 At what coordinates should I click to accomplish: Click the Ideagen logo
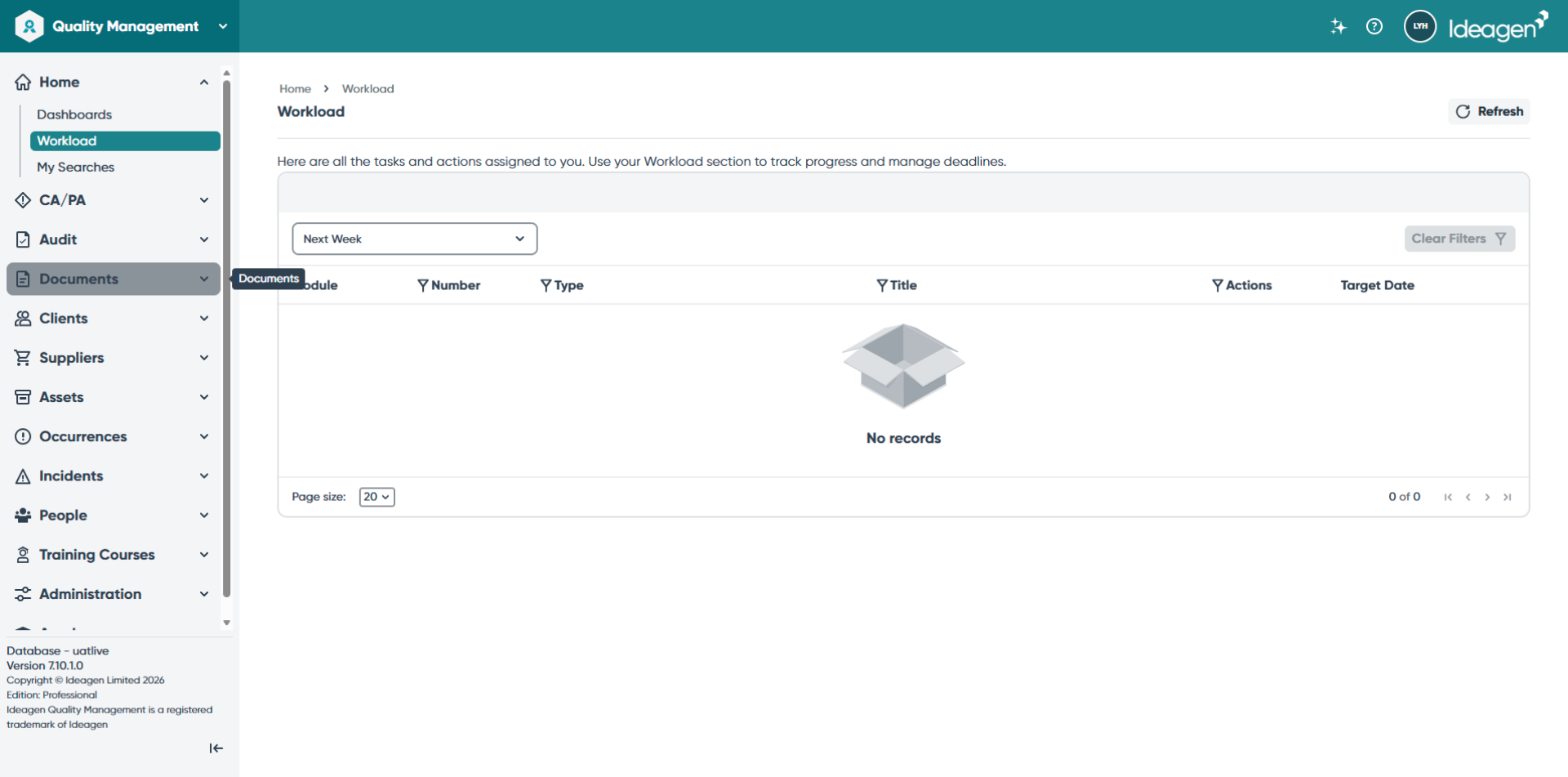click(1498, 26)
